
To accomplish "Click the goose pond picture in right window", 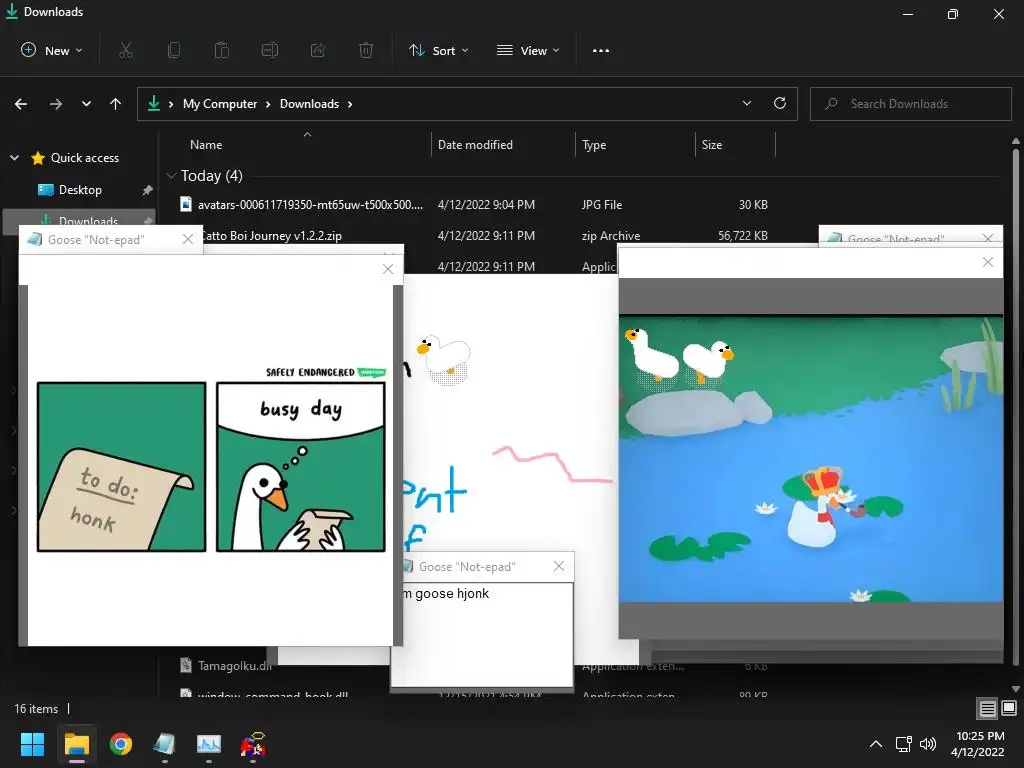I will [810, 459].
